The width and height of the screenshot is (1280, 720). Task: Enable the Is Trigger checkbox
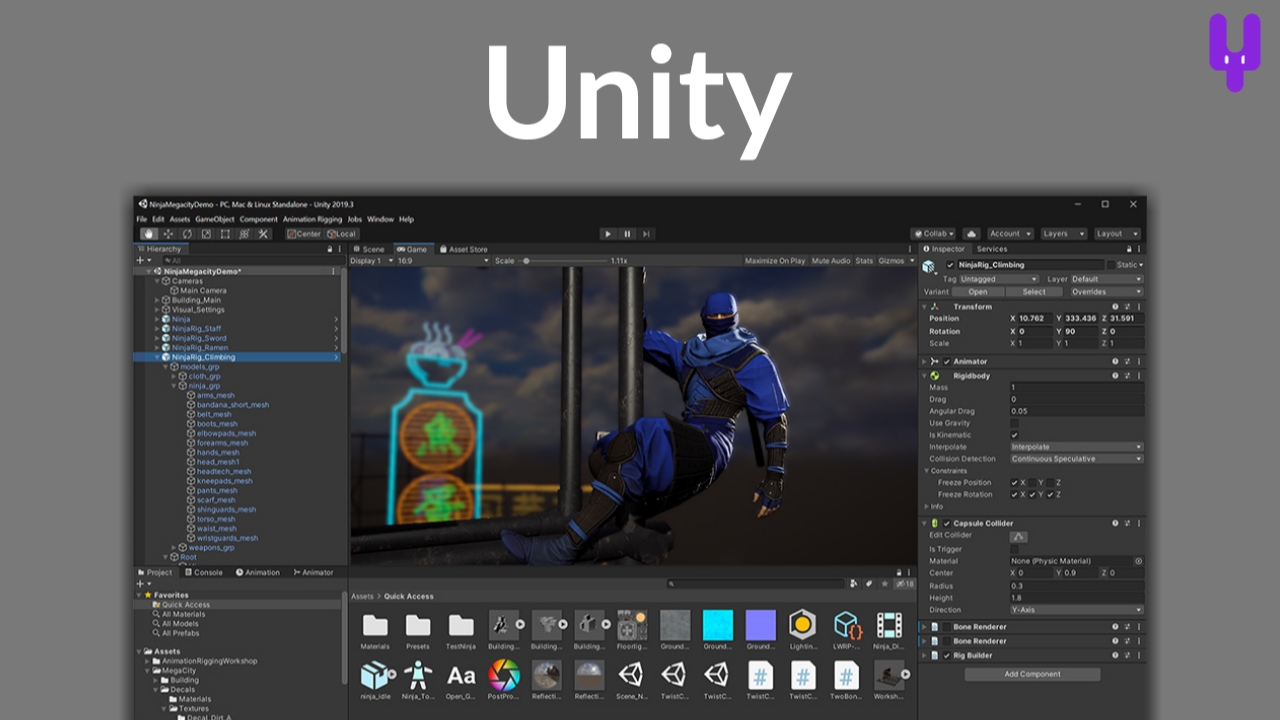(1015, 549)
